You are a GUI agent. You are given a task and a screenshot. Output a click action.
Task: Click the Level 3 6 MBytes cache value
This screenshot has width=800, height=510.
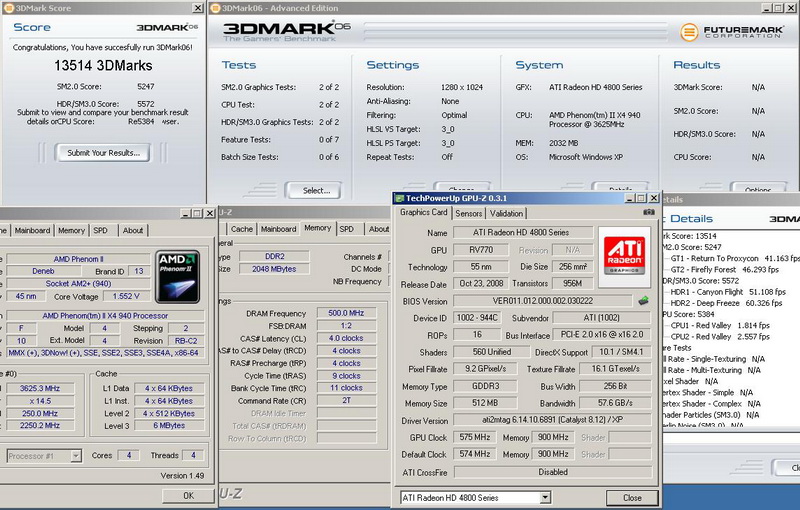point(169,426)
